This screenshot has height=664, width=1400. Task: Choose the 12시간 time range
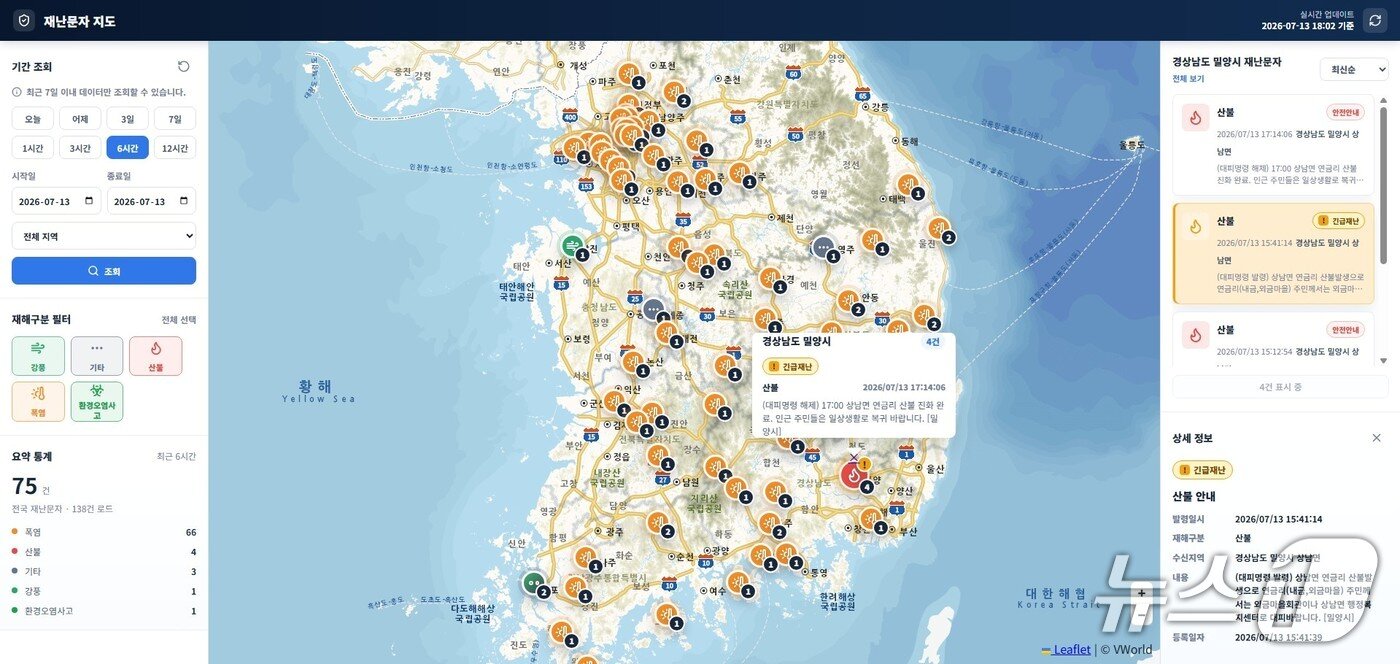[x=175, y=148]
